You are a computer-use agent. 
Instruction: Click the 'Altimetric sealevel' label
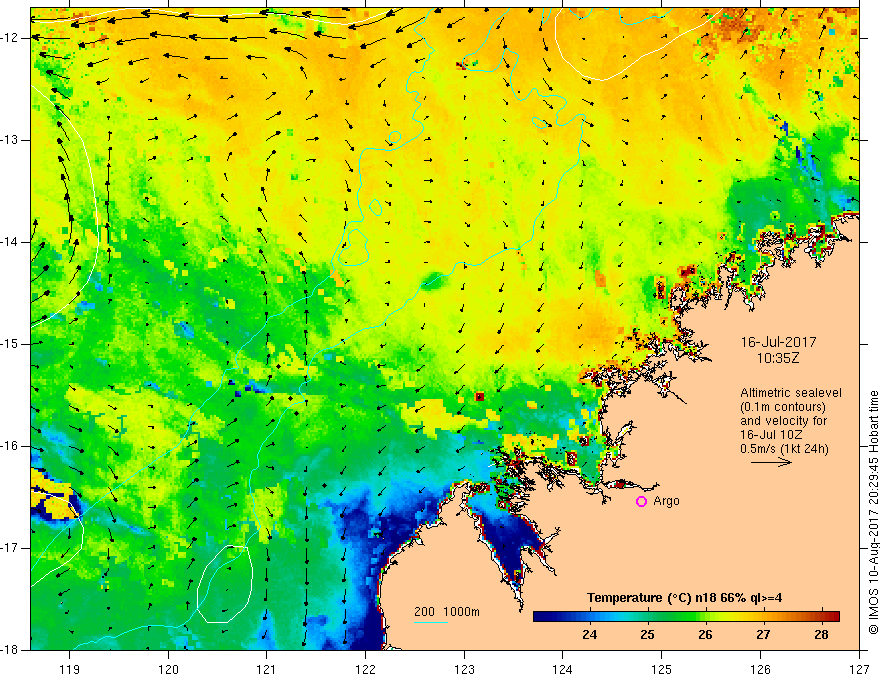point(790,393)
